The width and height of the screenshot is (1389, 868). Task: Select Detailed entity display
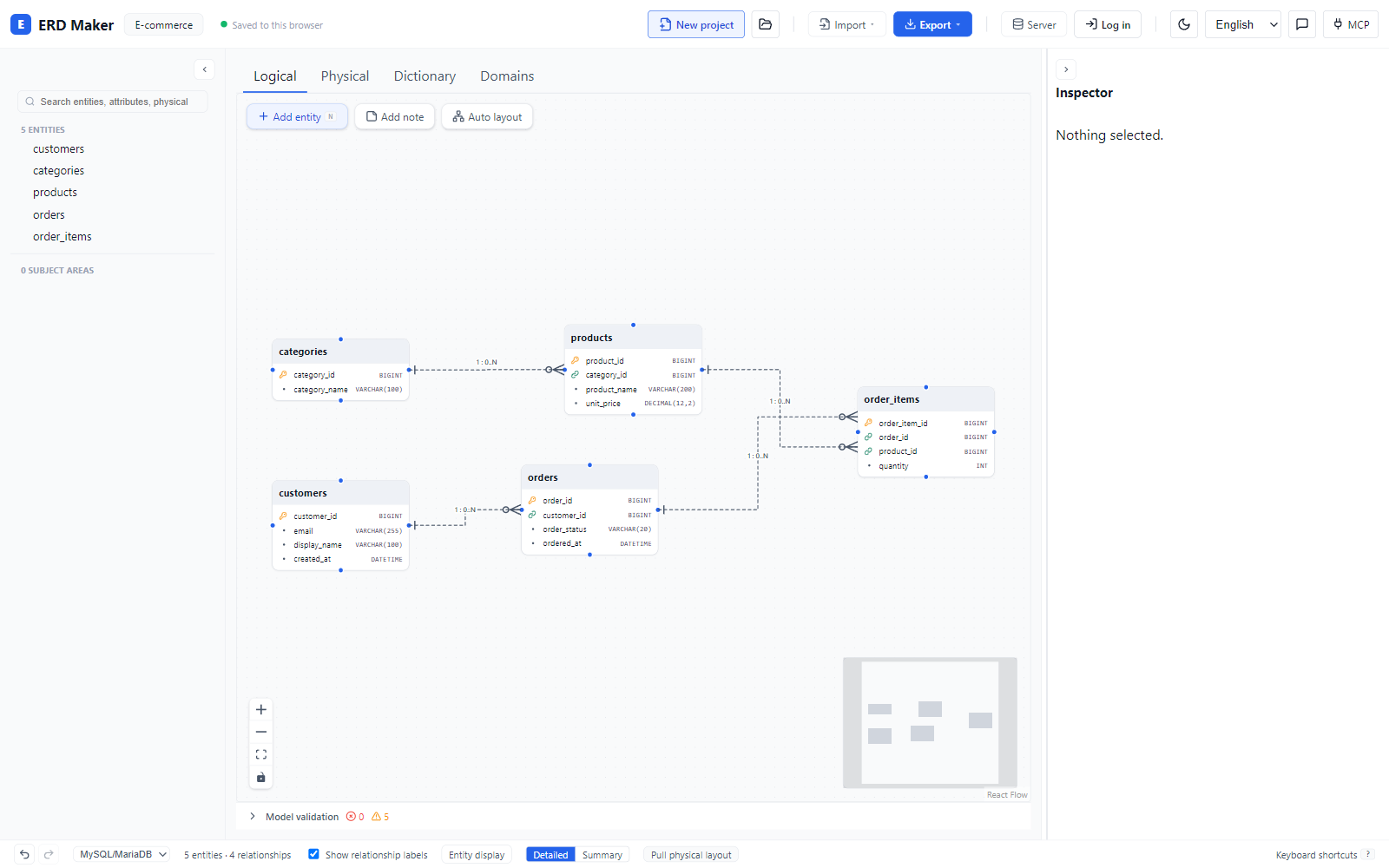550,855
